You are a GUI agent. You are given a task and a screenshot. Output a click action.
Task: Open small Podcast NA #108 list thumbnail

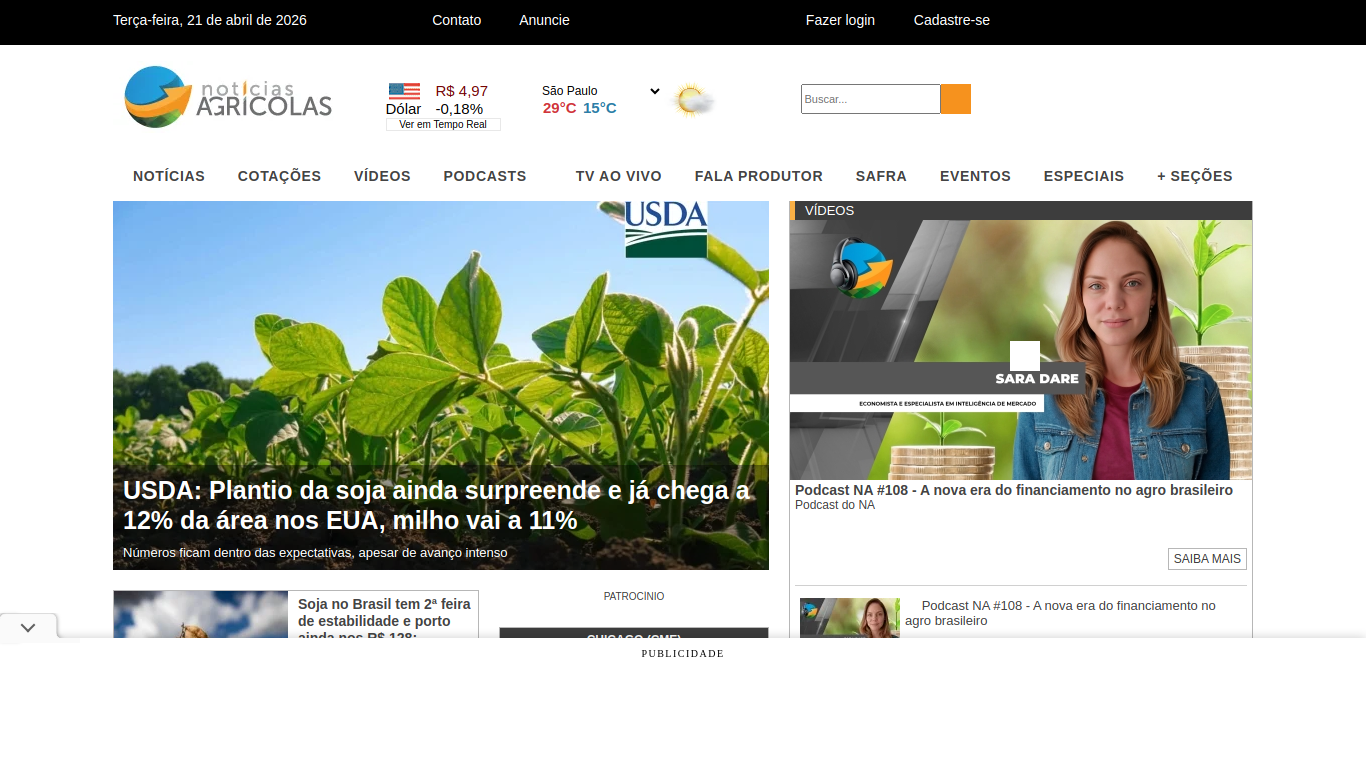(x=850, y=617)
